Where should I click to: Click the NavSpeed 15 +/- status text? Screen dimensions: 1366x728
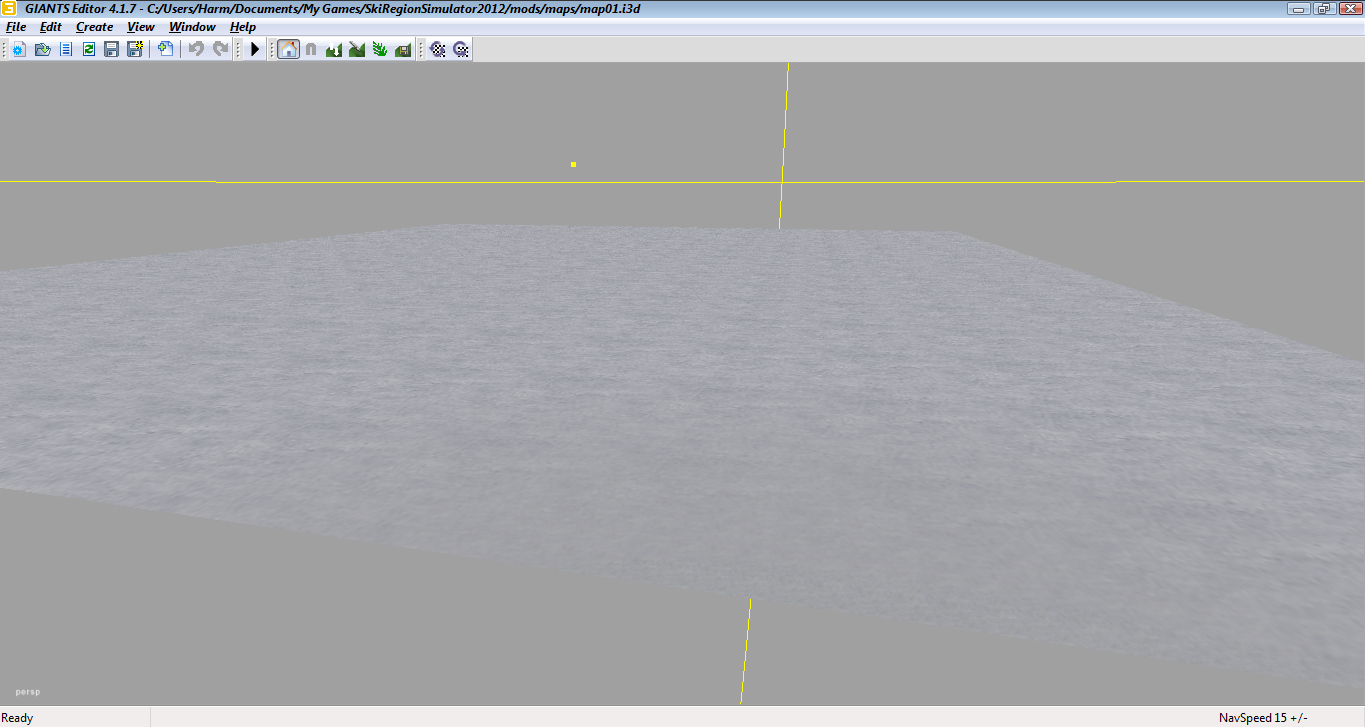point(1263,718)
